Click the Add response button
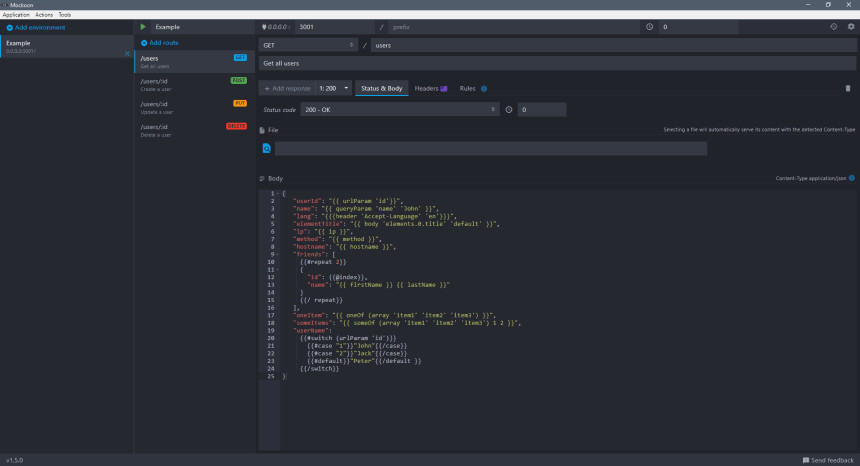Screen dimensions: 860x466 287,88
